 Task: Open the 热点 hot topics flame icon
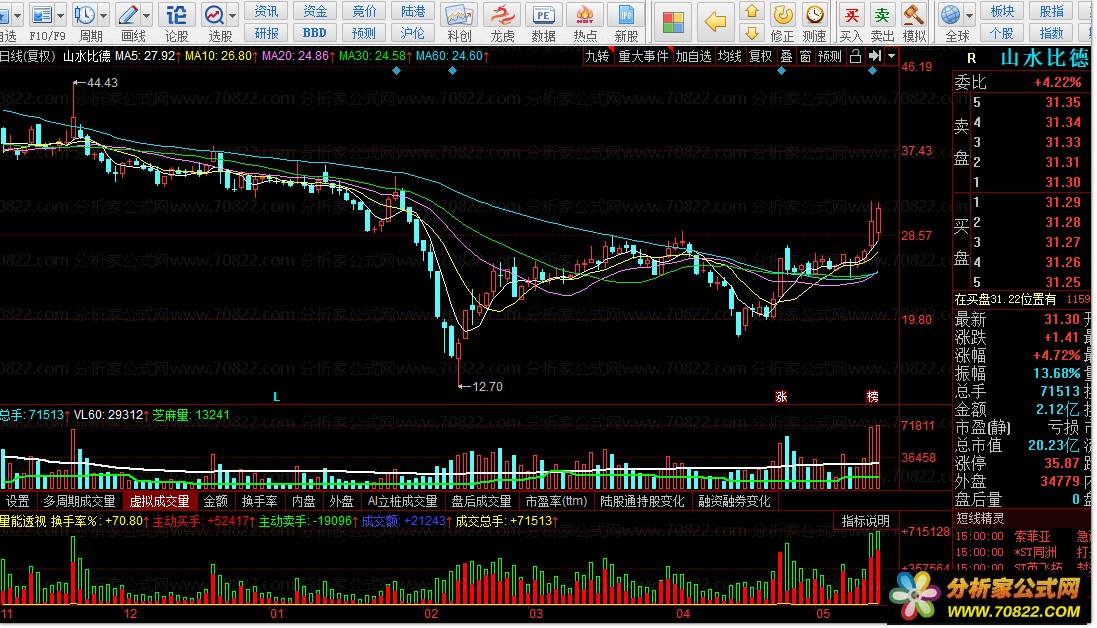[585, 14]
